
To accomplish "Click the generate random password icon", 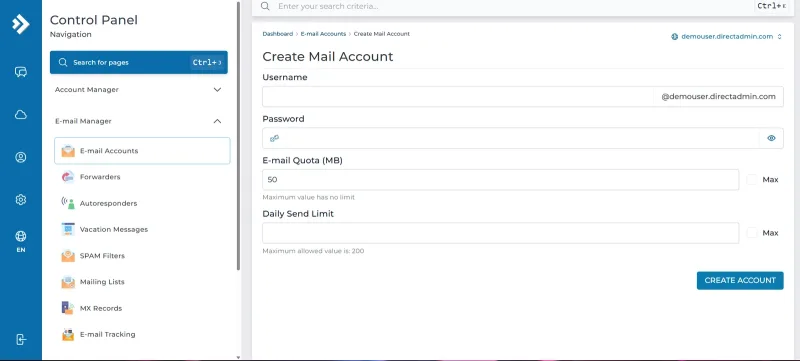I will [274, 138].
